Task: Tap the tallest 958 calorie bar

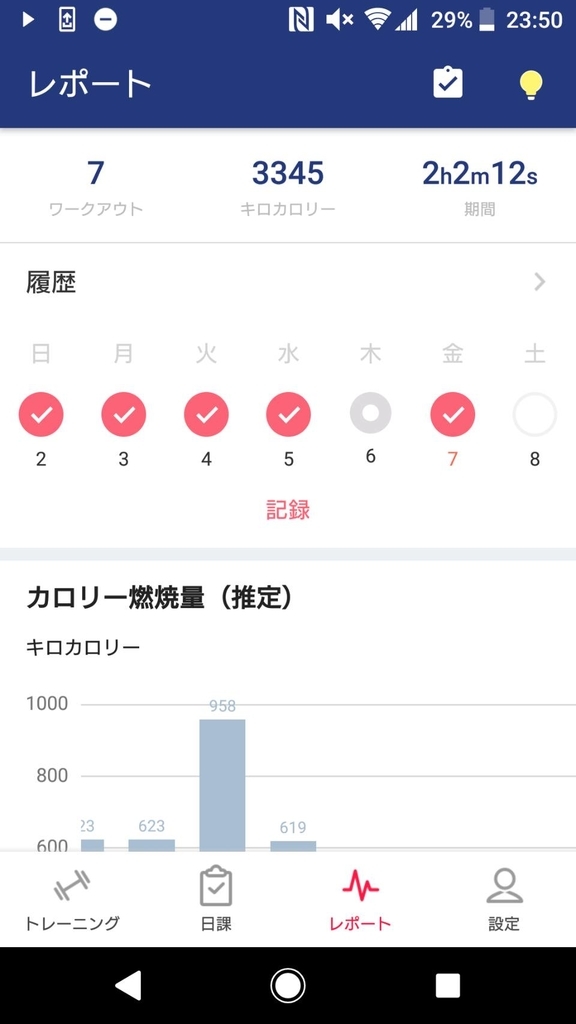Action: 224,780
